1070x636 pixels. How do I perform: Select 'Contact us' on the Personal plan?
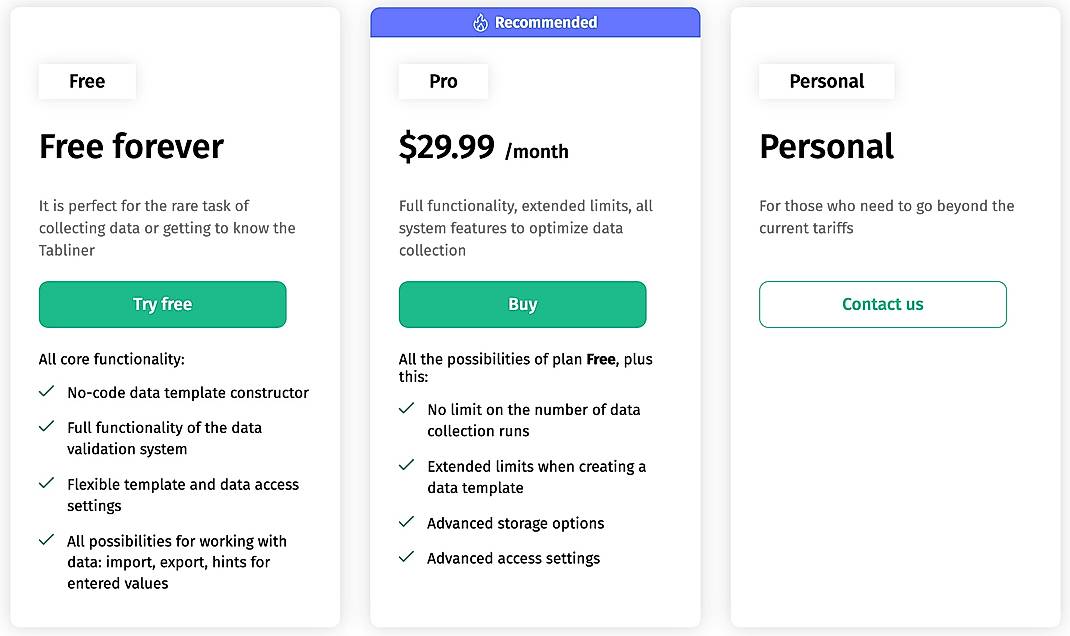pos(882,304)
